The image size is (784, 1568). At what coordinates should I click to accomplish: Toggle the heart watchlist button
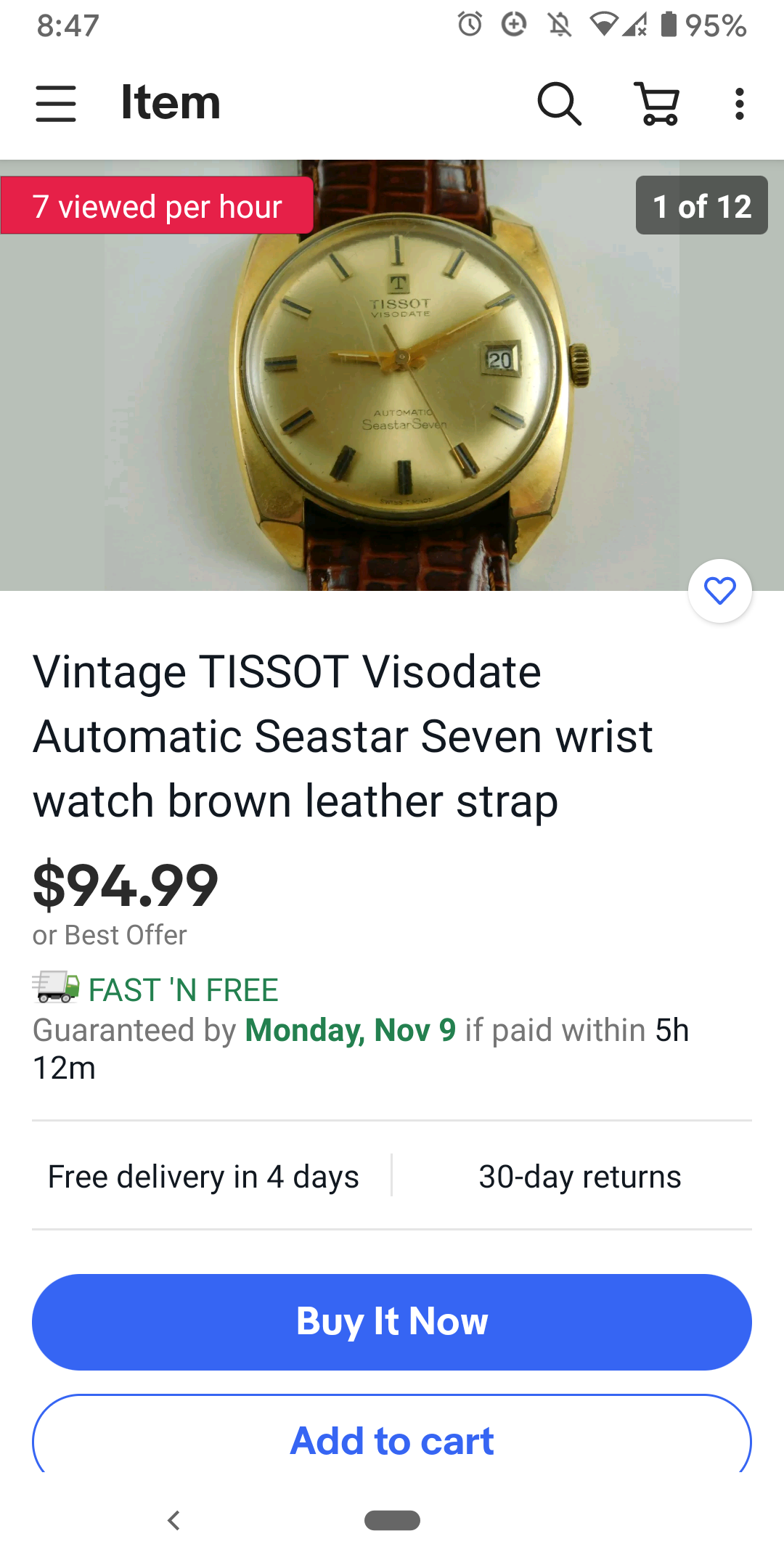coord(720,591)
